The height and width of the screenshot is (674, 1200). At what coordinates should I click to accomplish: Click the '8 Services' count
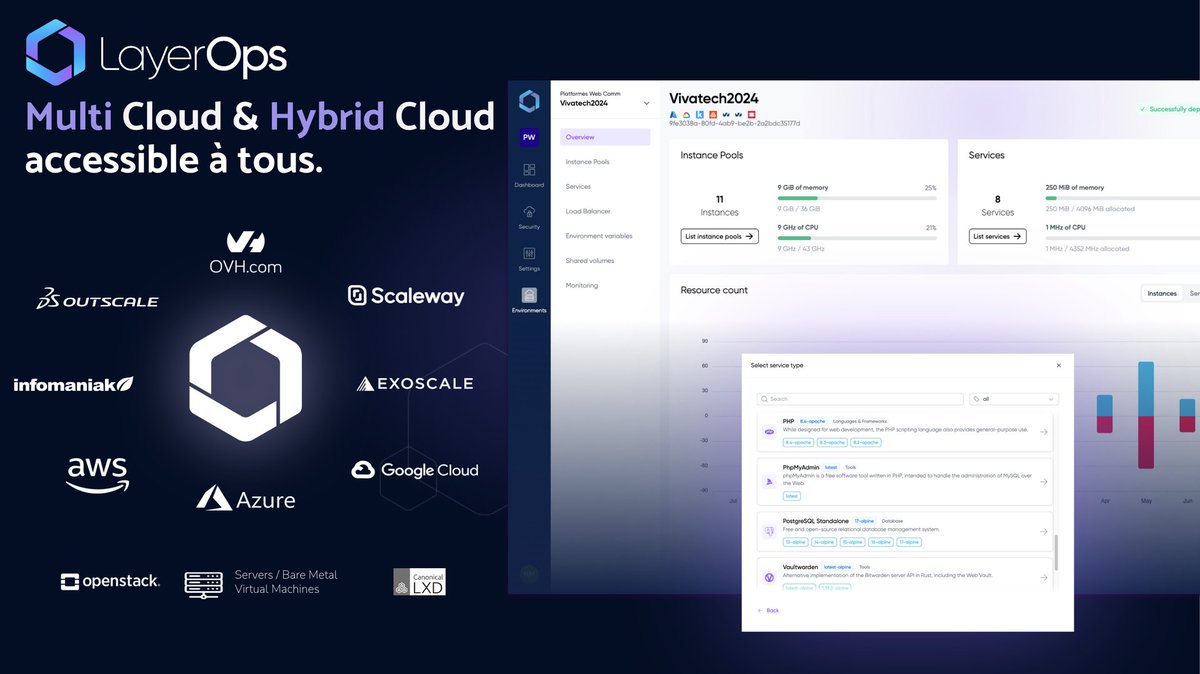(998, 206)
